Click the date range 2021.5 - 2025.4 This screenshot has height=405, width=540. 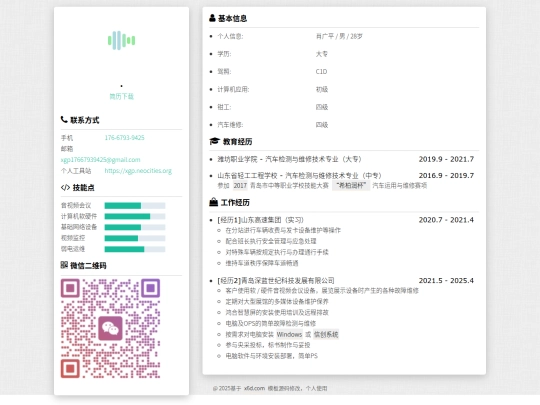[x=446, y=281]
